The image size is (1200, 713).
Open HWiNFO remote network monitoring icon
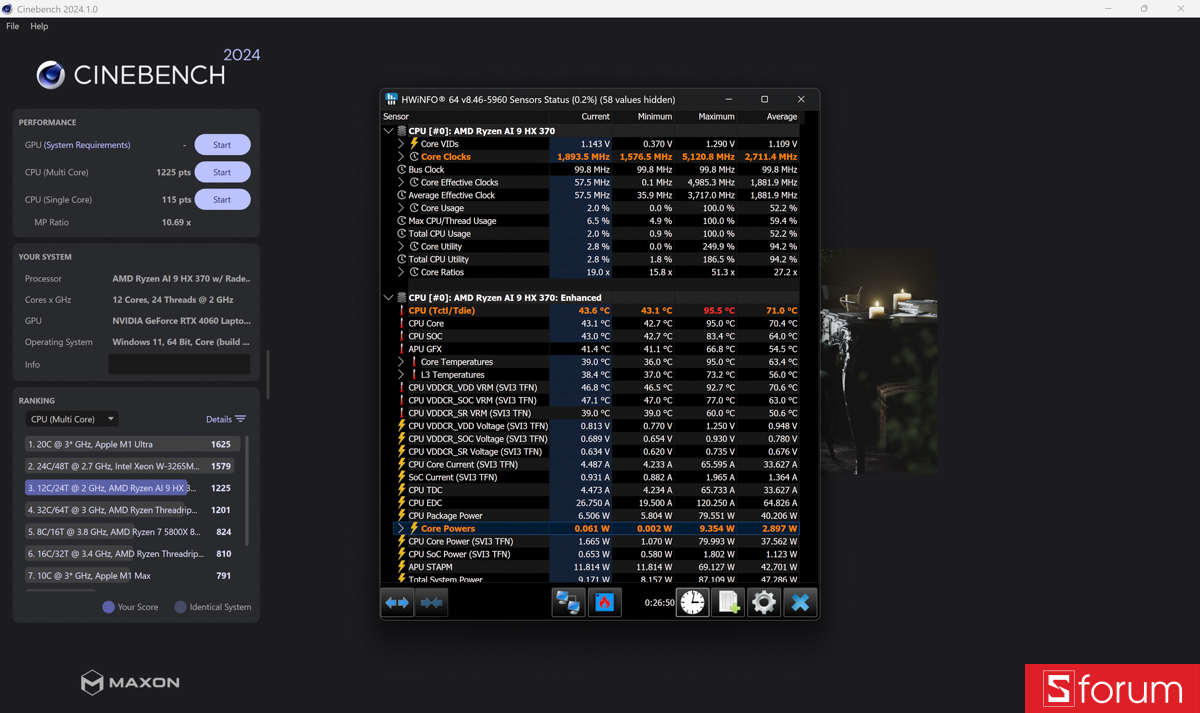tap(568, 602)
